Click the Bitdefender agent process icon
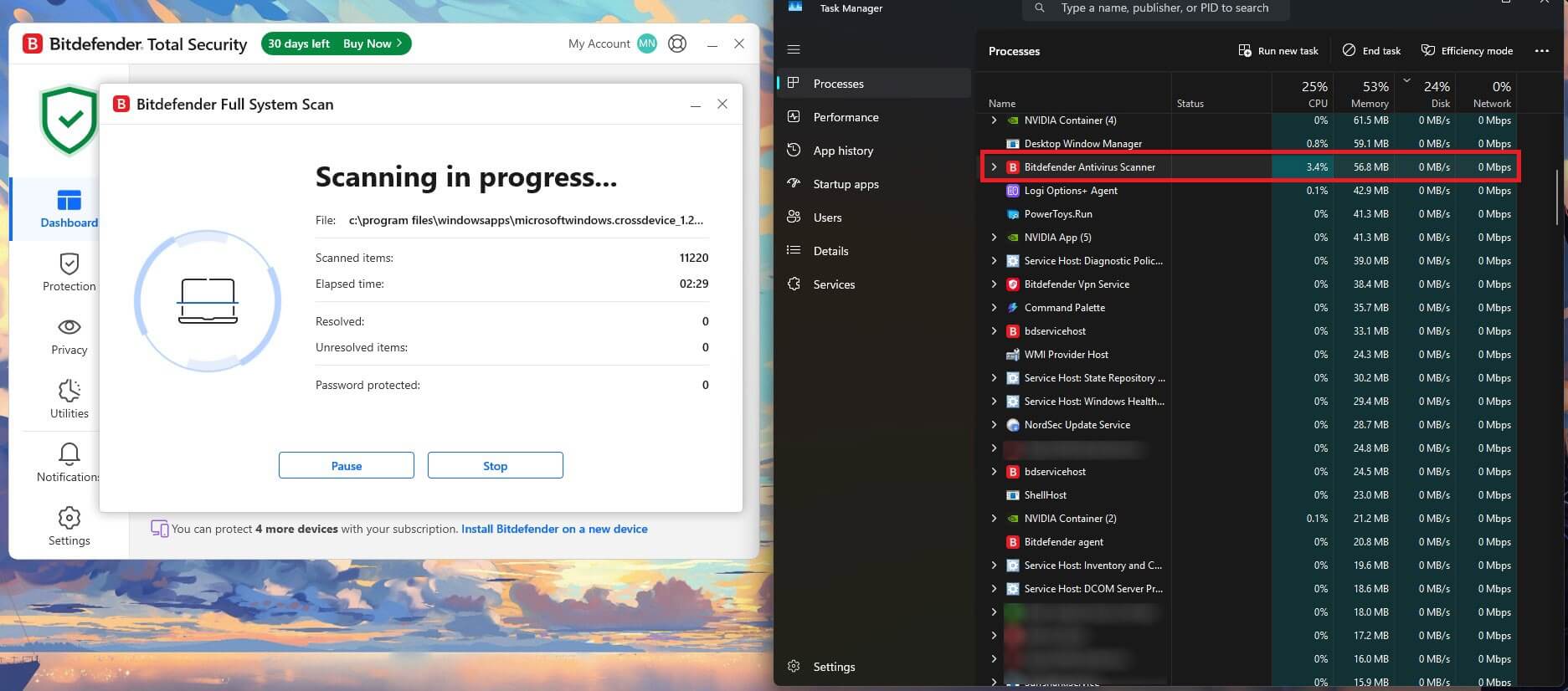 (1012, 542)
